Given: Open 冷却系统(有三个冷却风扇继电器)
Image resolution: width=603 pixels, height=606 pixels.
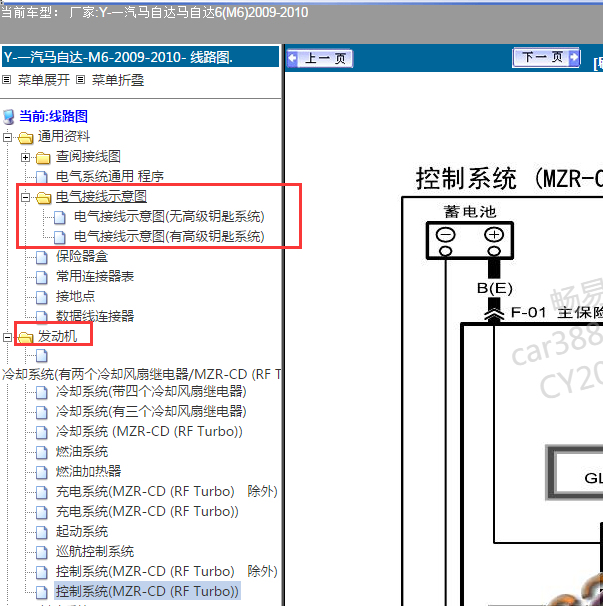Looking at the screenshot, I should tap(151, 411).
